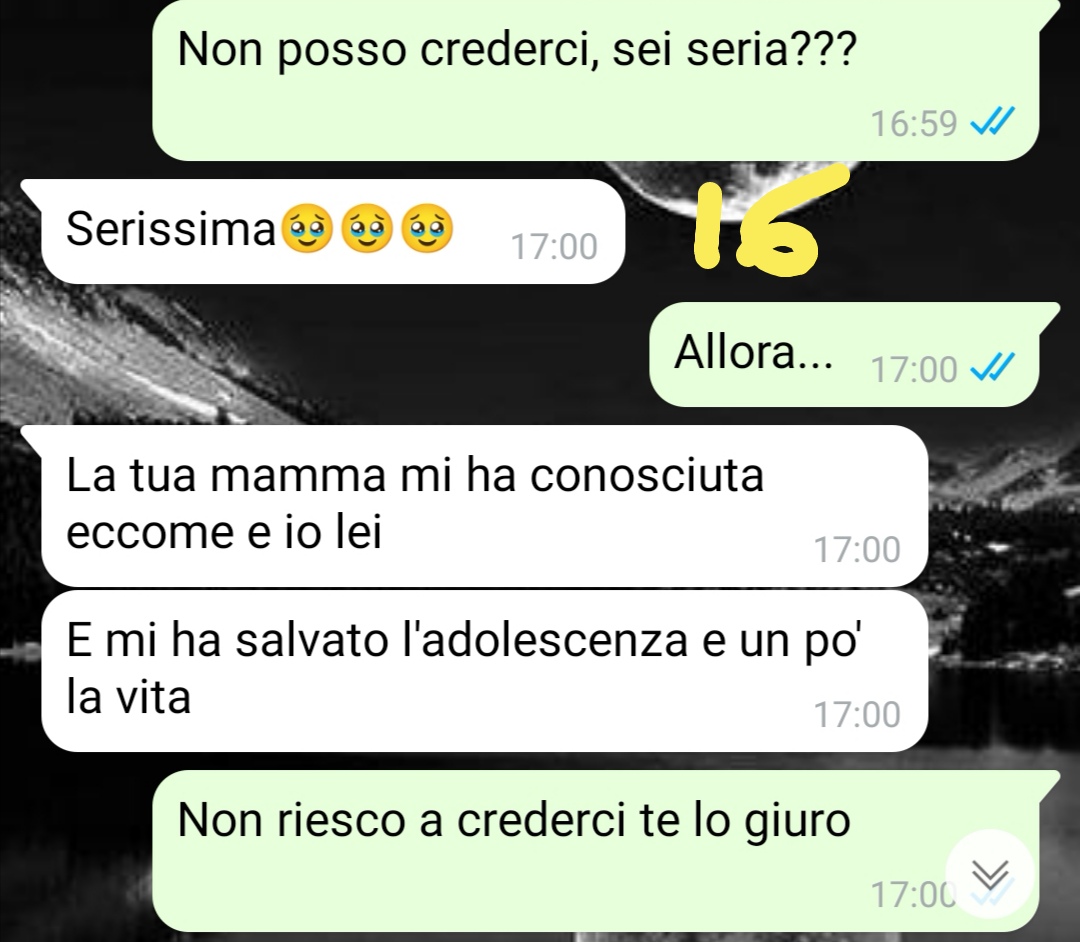Tap the 16:59 timestamp on first message
The height and width of the screenshot is (942, 1080).
point(913,124)
